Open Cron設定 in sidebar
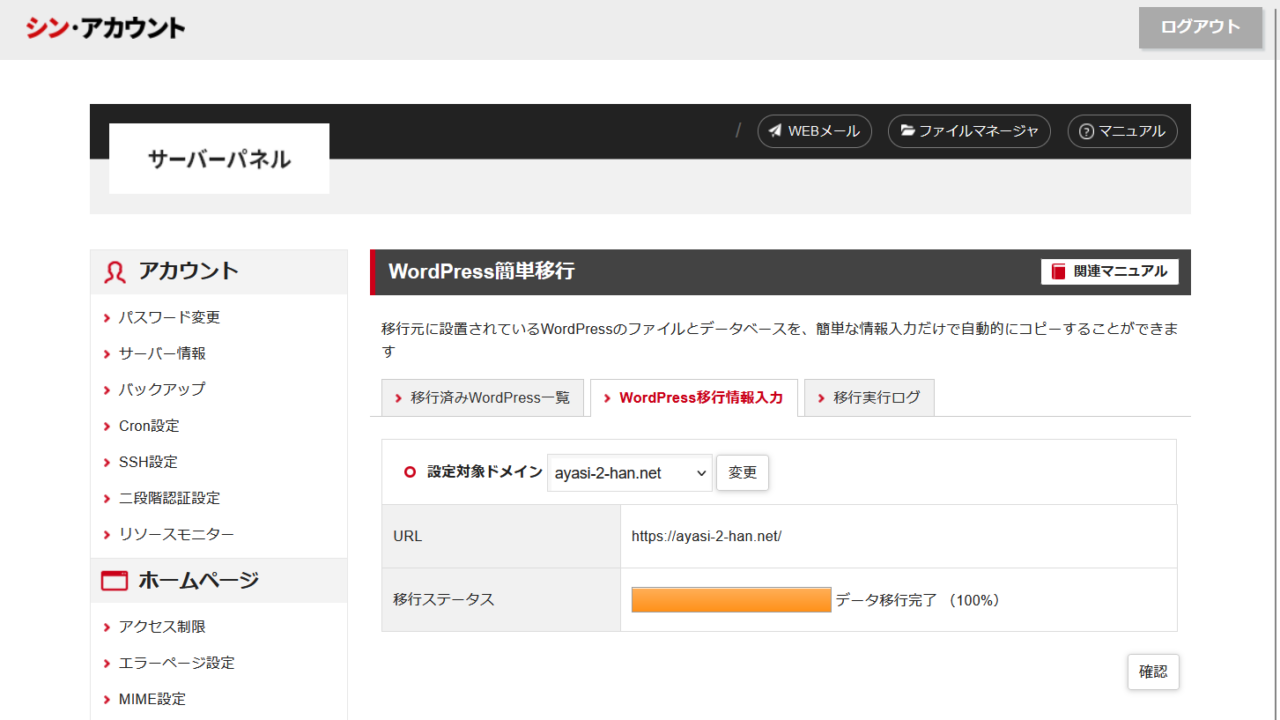The width and height of the screenshot is (1280, 720). (x=149, y=426)
